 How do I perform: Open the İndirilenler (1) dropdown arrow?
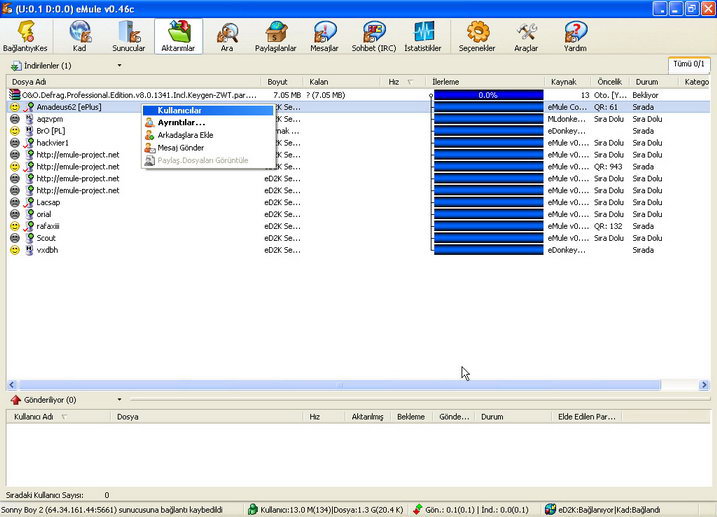pyautogui.click(x=119, y=65)
